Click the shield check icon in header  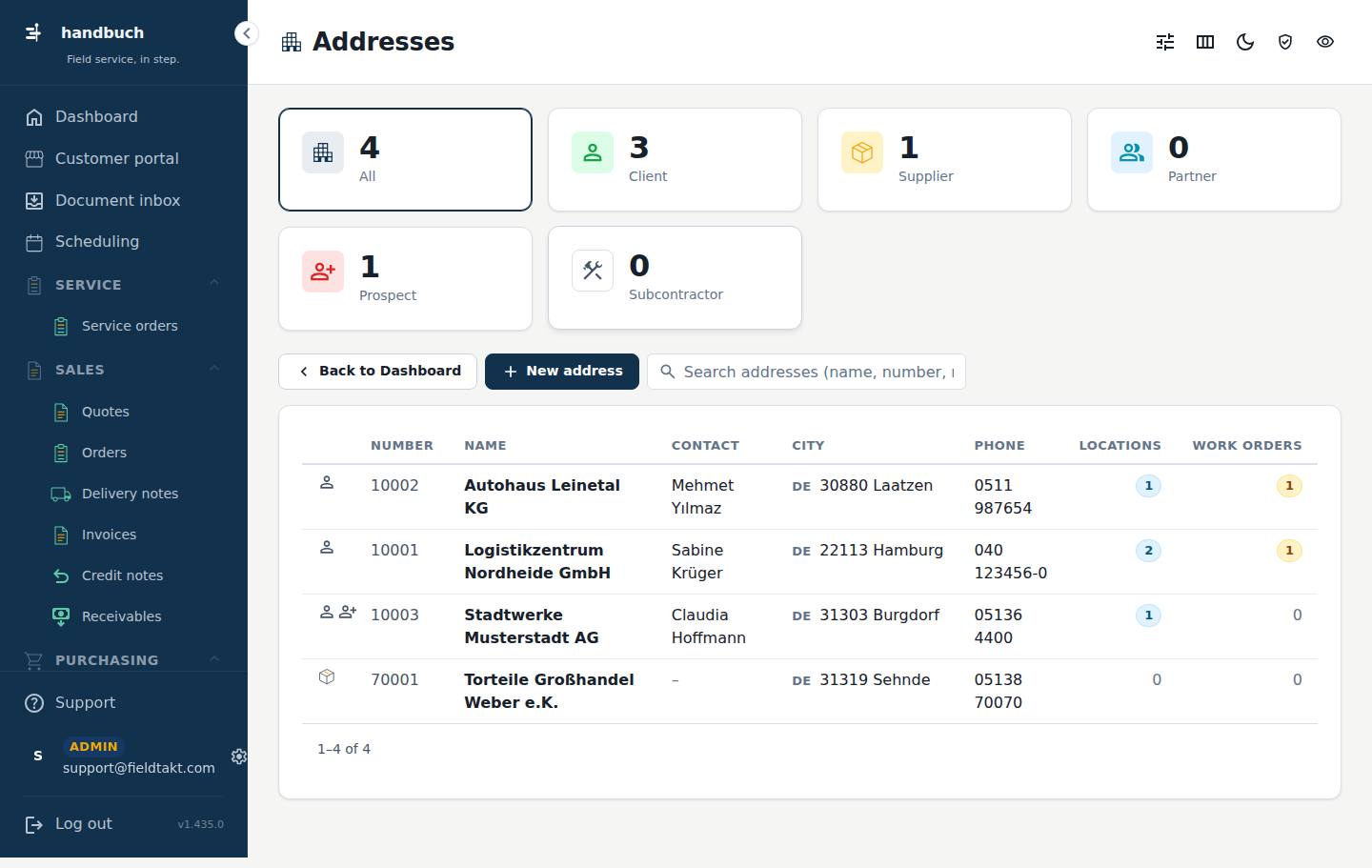coord(1285,42)
